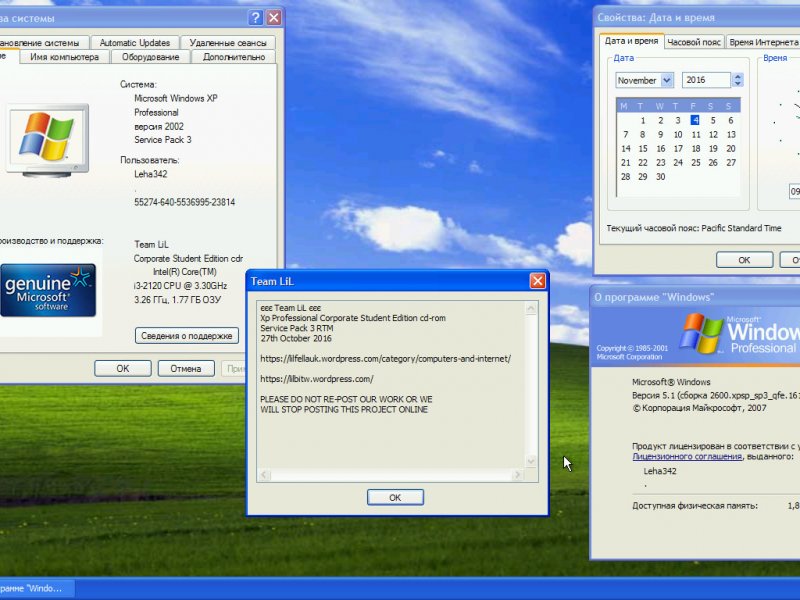The image size is (800, 600).
Task: Click the Windows flag logo in About Windows
Action: pos(701,334)
